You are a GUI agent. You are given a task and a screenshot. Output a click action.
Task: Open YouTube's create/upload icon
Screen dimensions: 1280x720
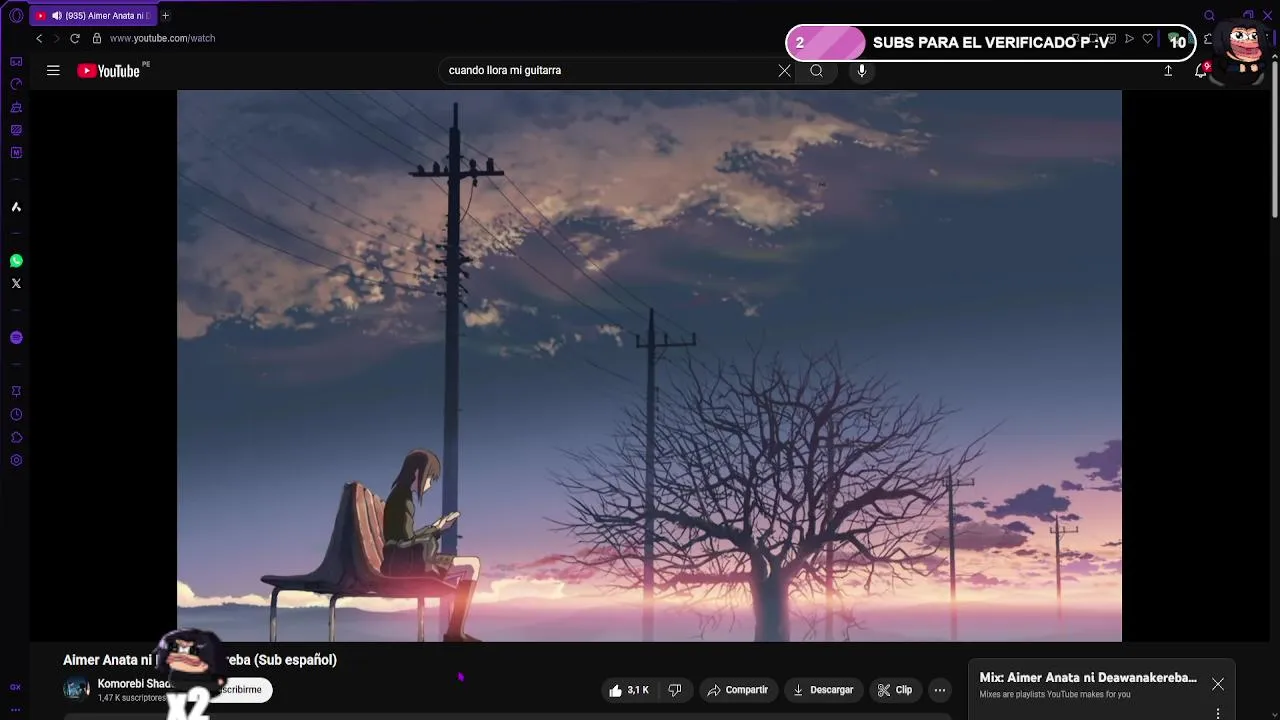coord(1168,71)
